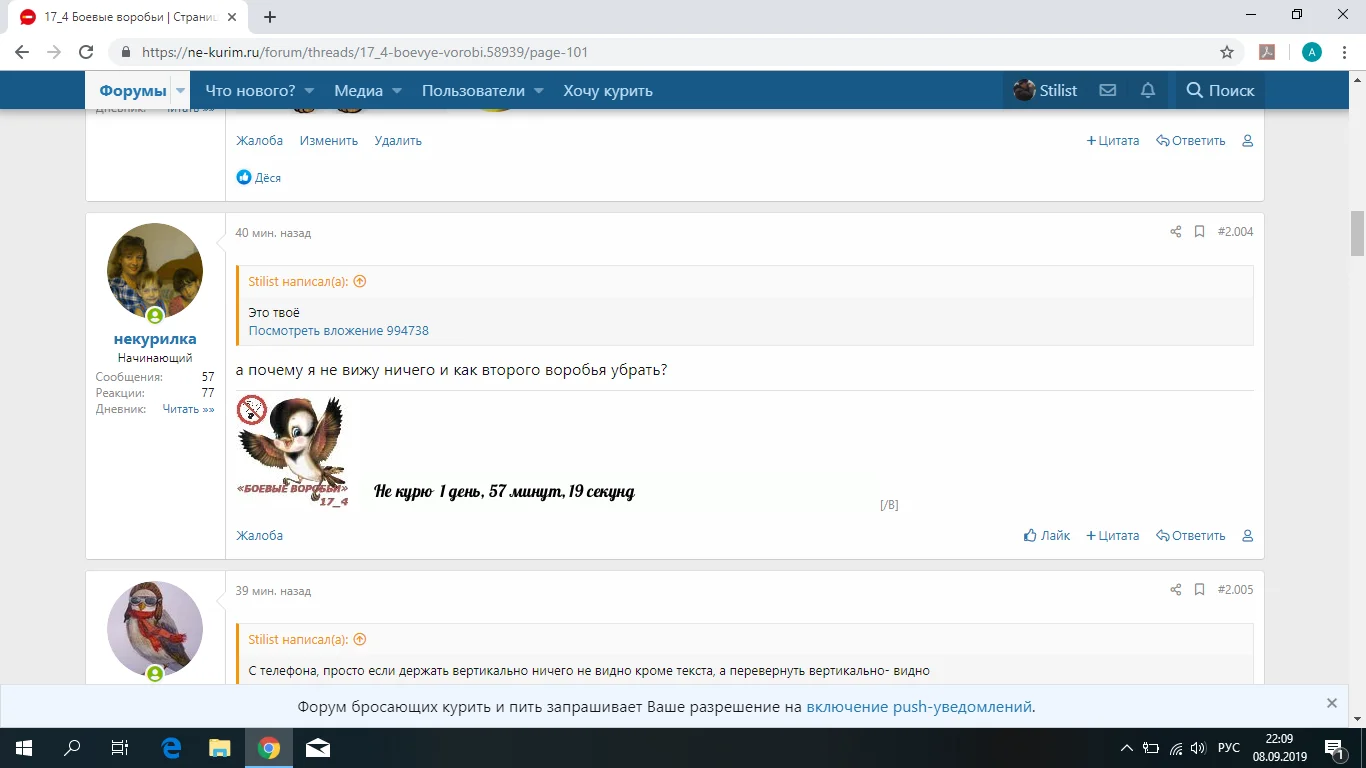
Task: Click Удалить to delete the post
Action: (x=398, y=141)
